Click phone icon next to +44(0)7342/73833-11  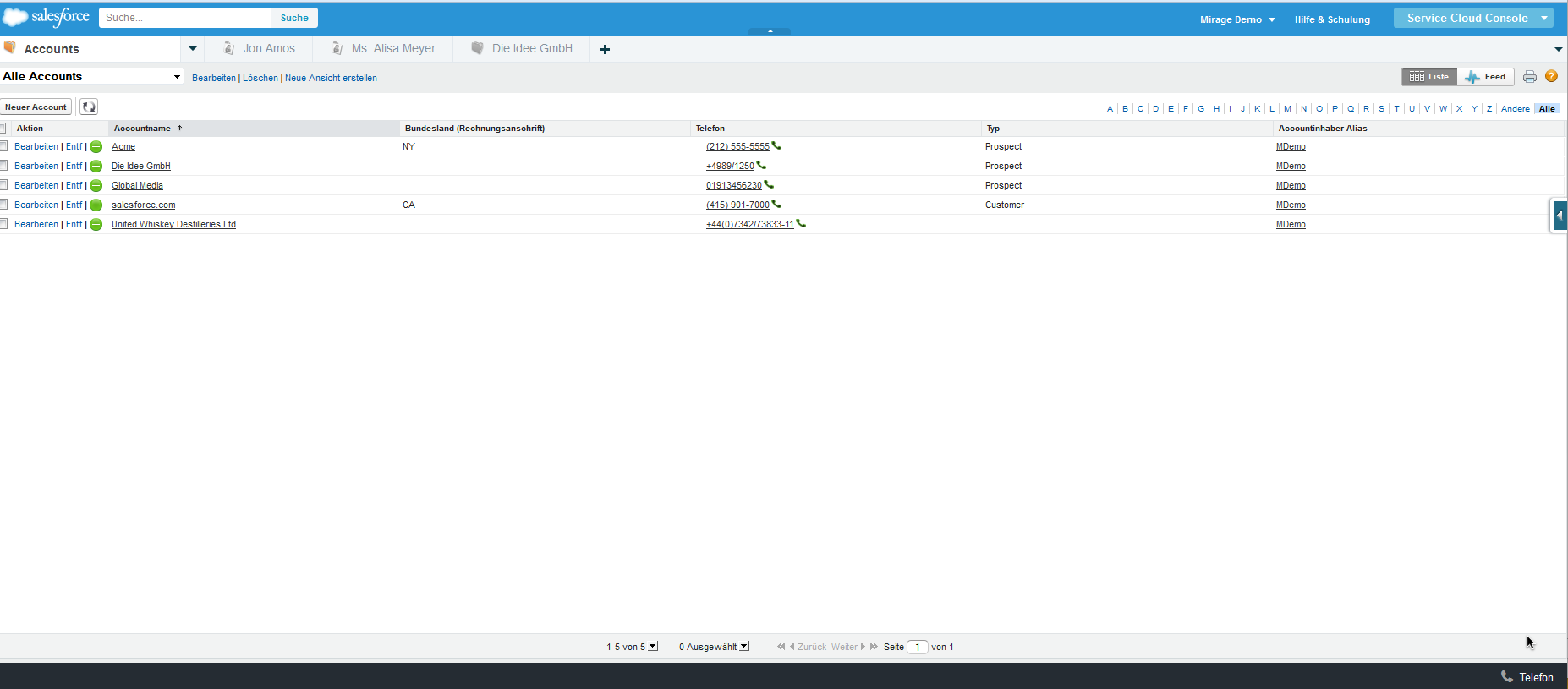pyautogui.click(x=801, y=223)
